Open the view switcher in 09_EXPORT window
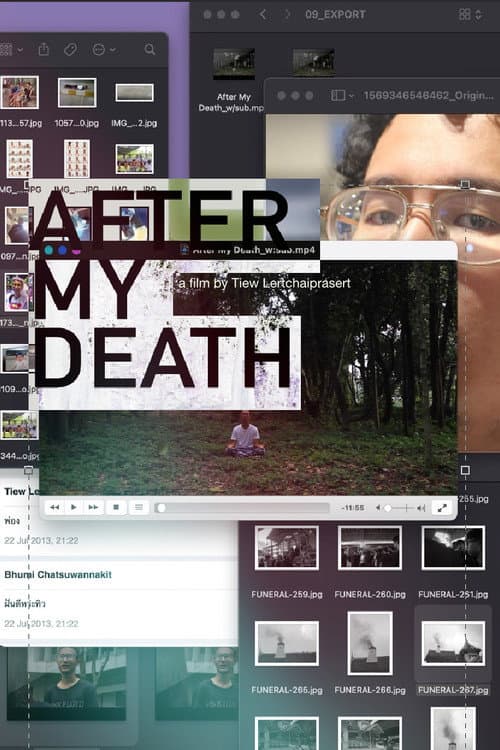 point(470,14)
